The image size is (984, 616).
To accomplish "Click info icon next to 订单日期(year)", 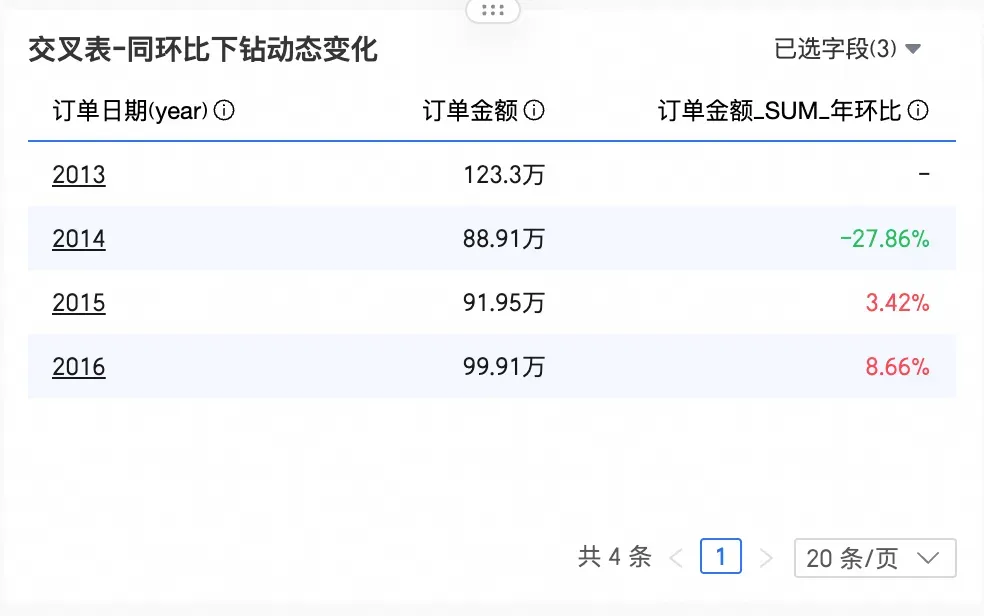I will coord(224,110).
